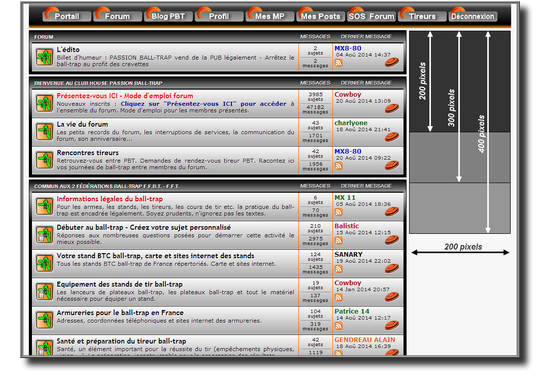Click RSS icon in Equipement des stands row
The image size is (540, 382).
[339, 297]
